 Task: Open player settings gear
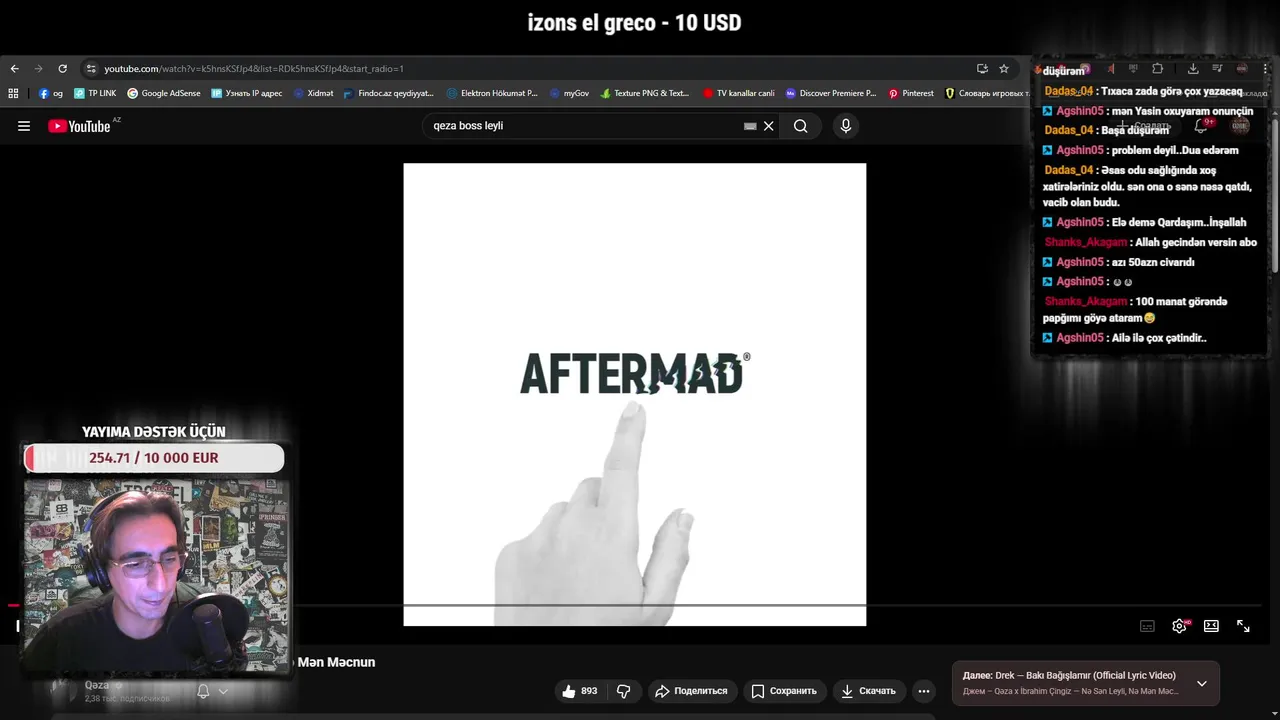pos(1180,626)
